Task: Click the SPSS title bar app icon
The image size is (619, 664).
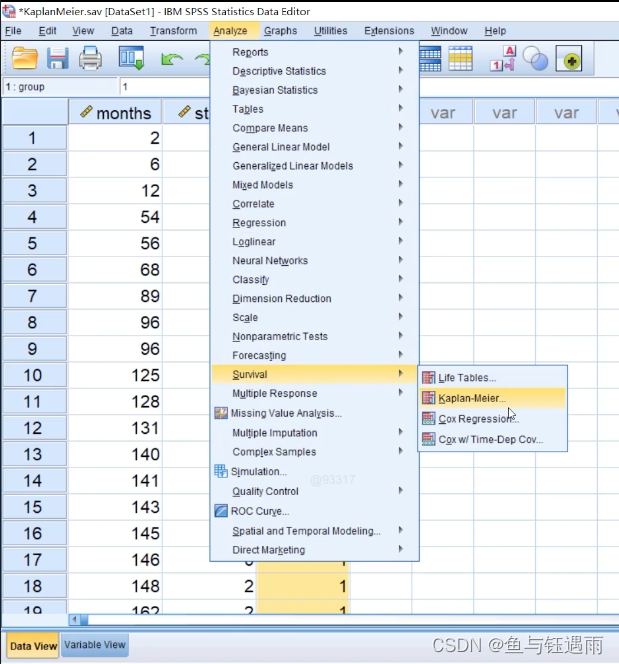Action: tap(8, 11)
